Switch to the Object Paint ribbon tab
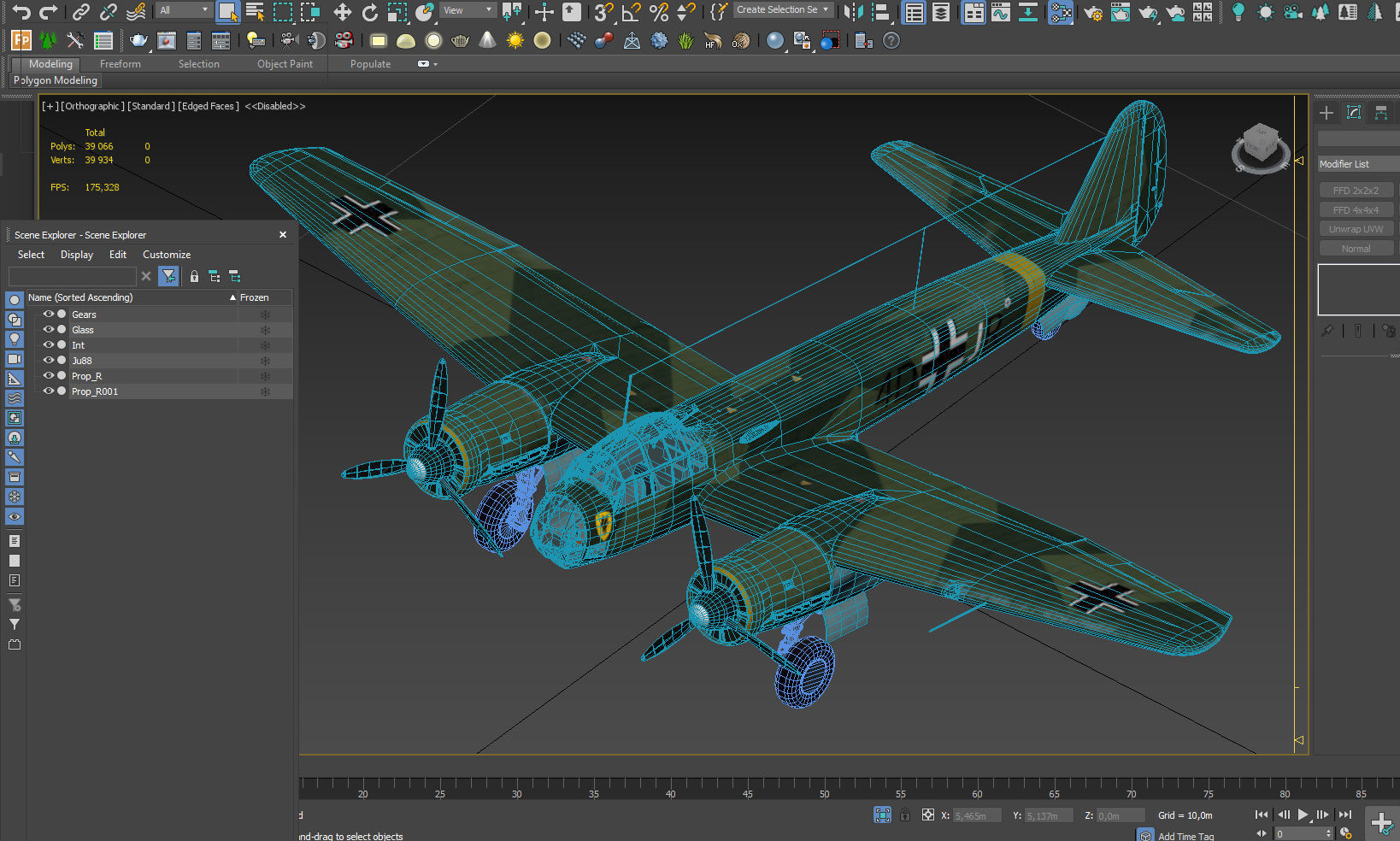Viewport: 1400px width, 841px height. [x=285, y=64]
